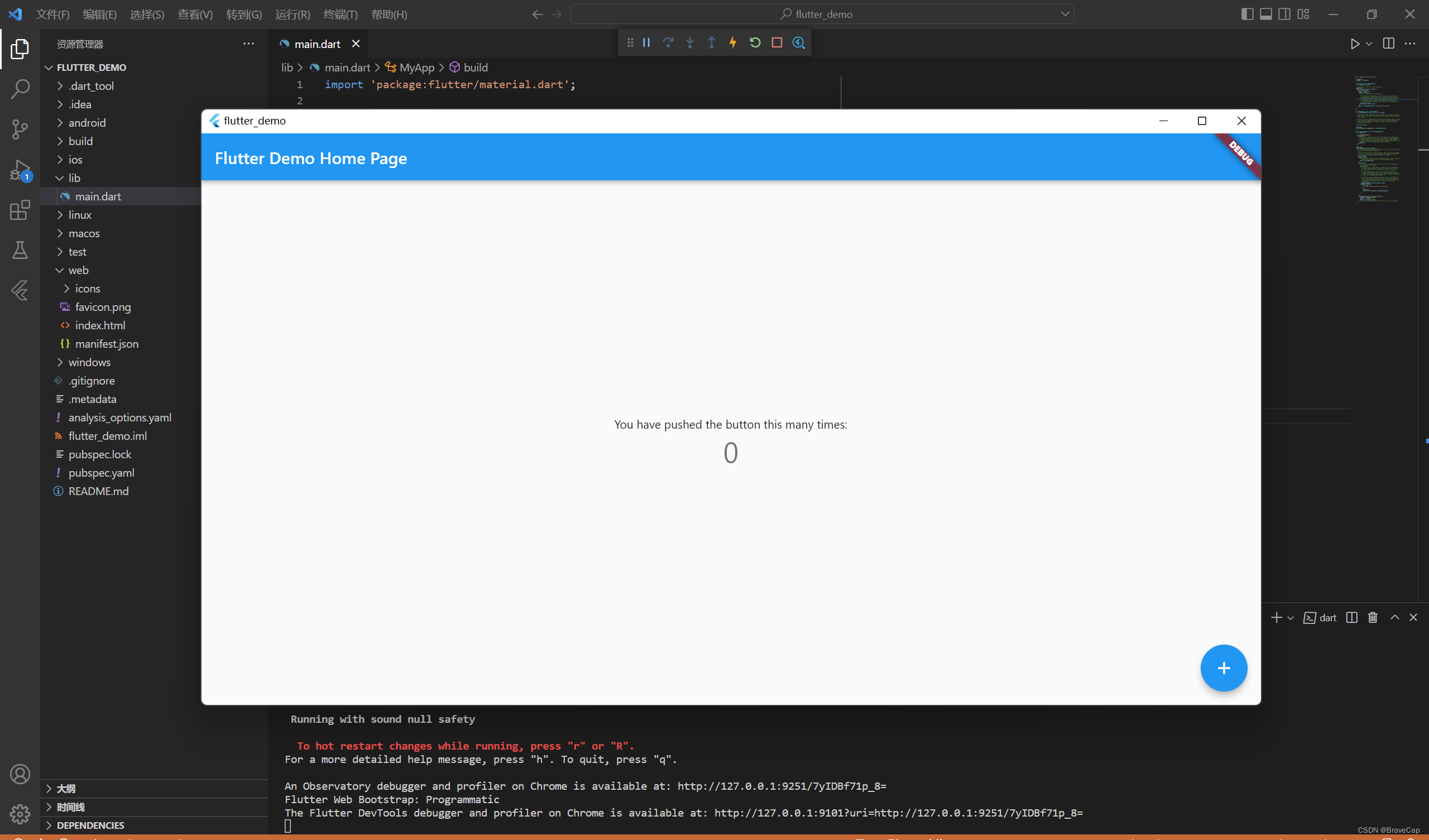Image resolution: width=1429 pixels, height=840 pixels.
Task: Grab the debug toolbar drag handle
Action: (x=630, y=42)
